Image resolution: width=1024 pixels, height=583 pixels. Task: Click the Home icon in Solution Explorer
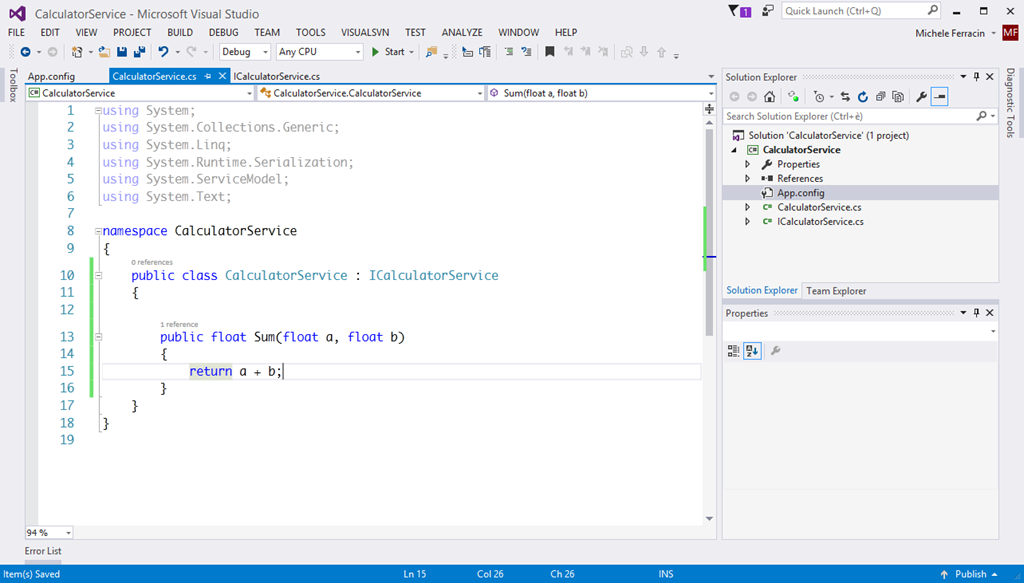click(x=769, y=97)
